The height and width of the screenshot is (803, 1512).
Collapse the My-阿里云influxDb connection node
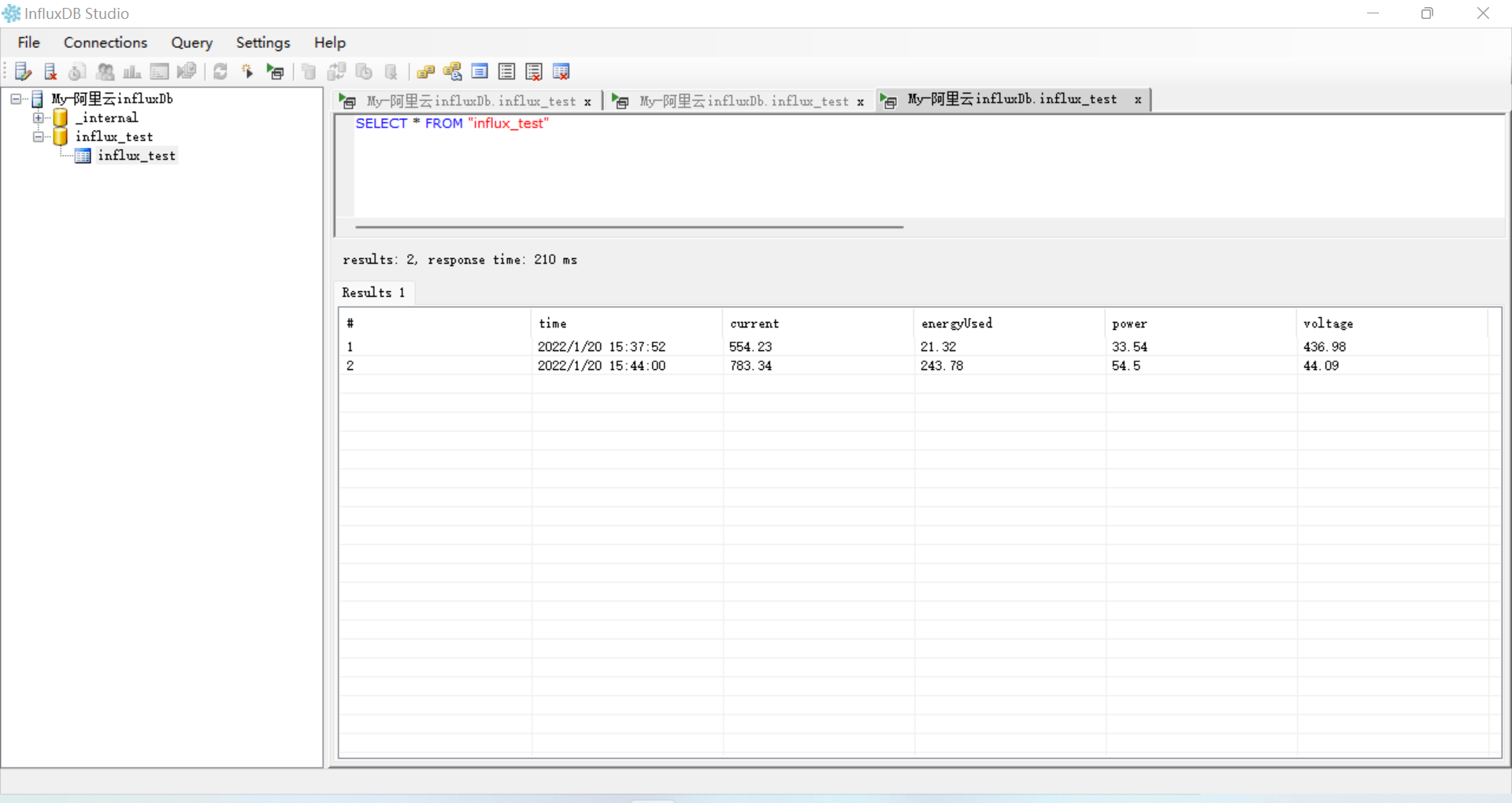[x=16, y=99]
